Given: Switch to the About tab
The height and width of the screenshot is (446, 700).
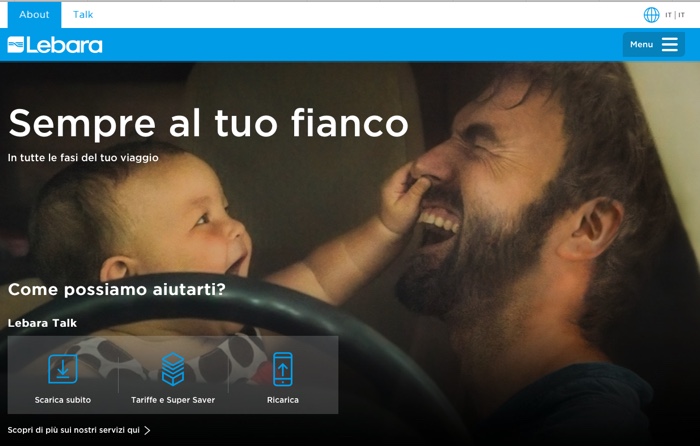Looking at the screenshot, I should pos(34,15).
